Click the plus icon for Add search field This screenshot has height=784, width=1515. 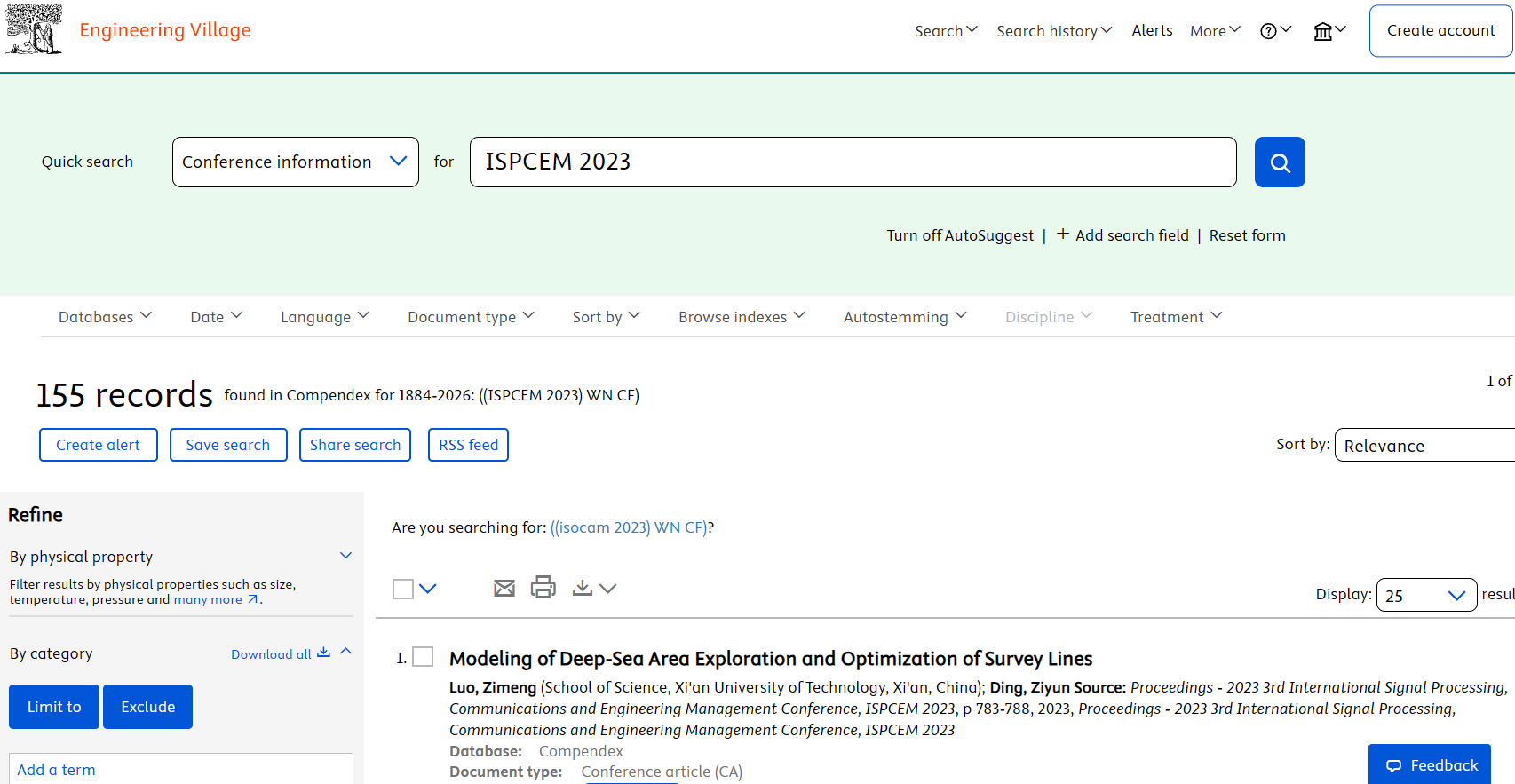(x=1063, y=234)
